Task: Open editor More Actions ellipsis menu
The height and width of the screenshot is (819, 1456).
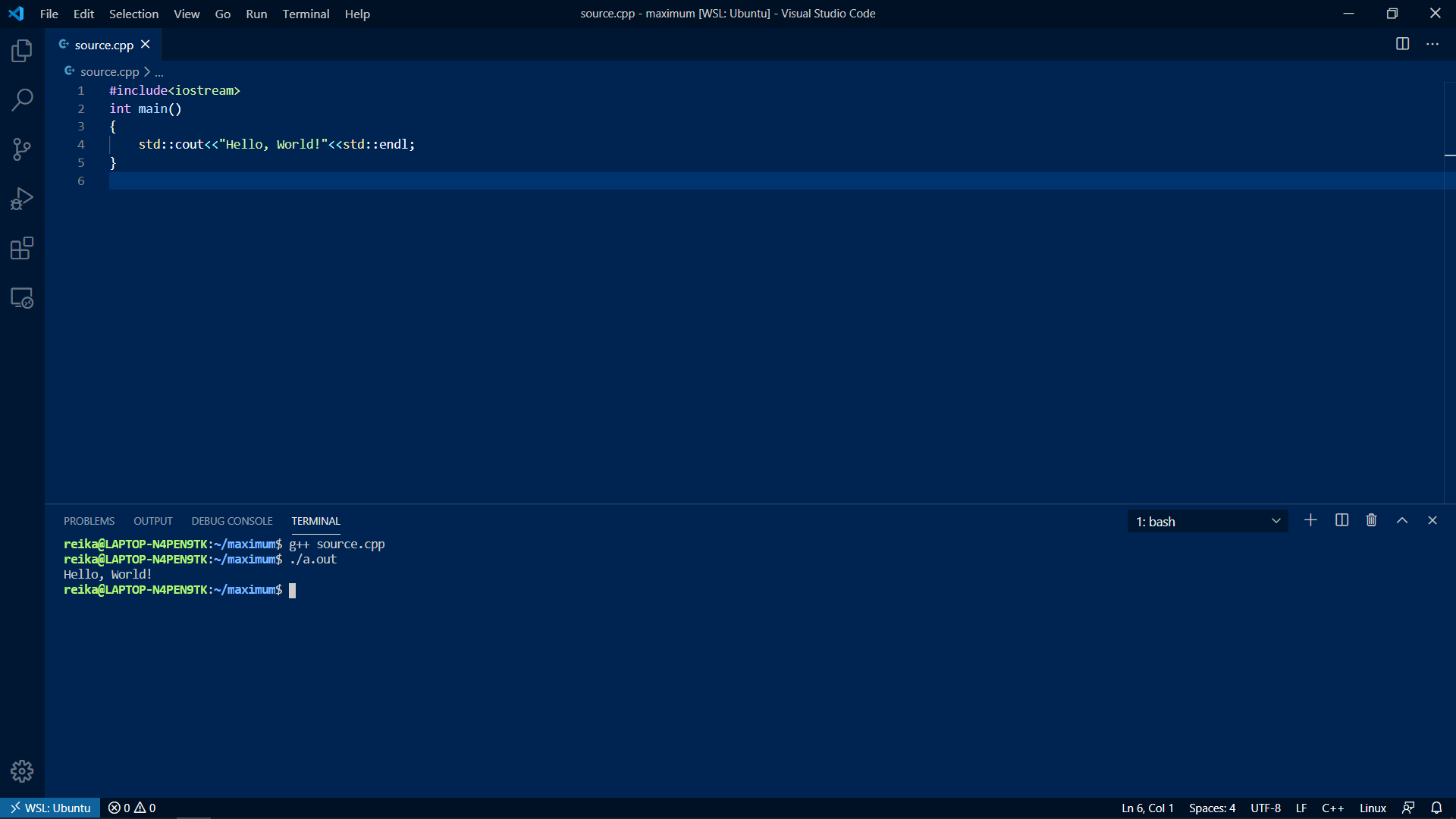Action: (x=1432, y=44)
